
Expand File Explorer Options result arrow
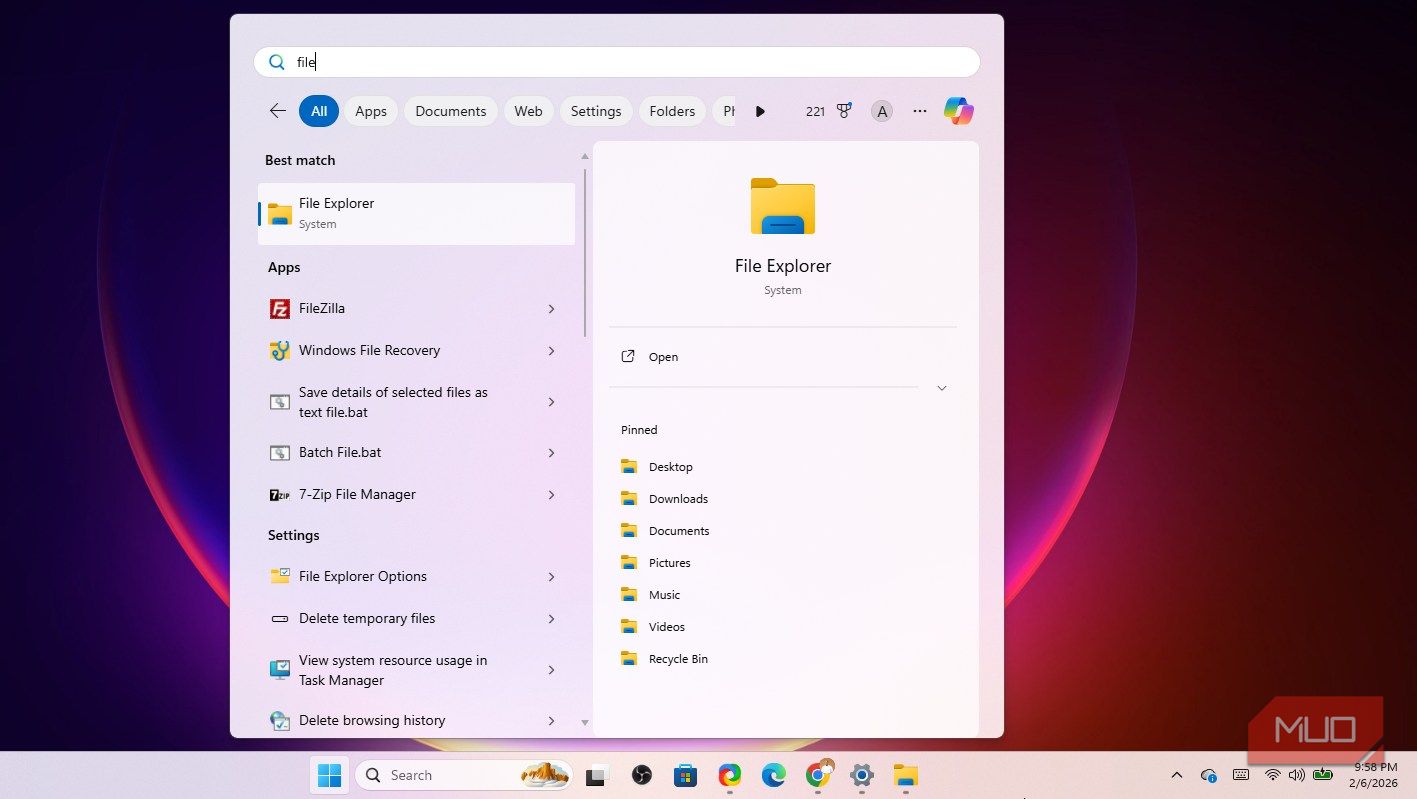(551, 577)
